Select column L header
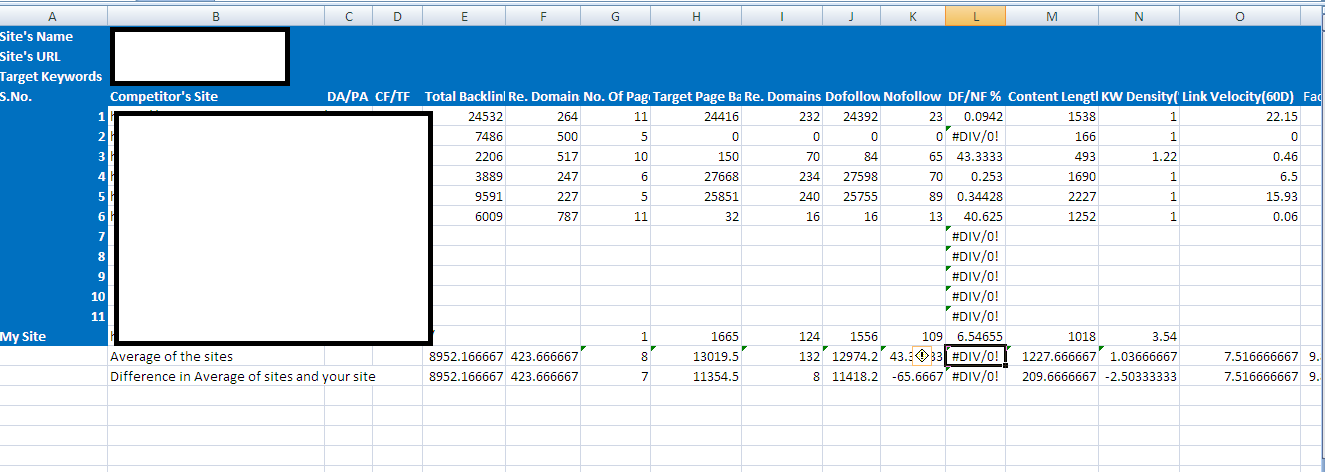The image size is (1325, 472). [975, 16]
